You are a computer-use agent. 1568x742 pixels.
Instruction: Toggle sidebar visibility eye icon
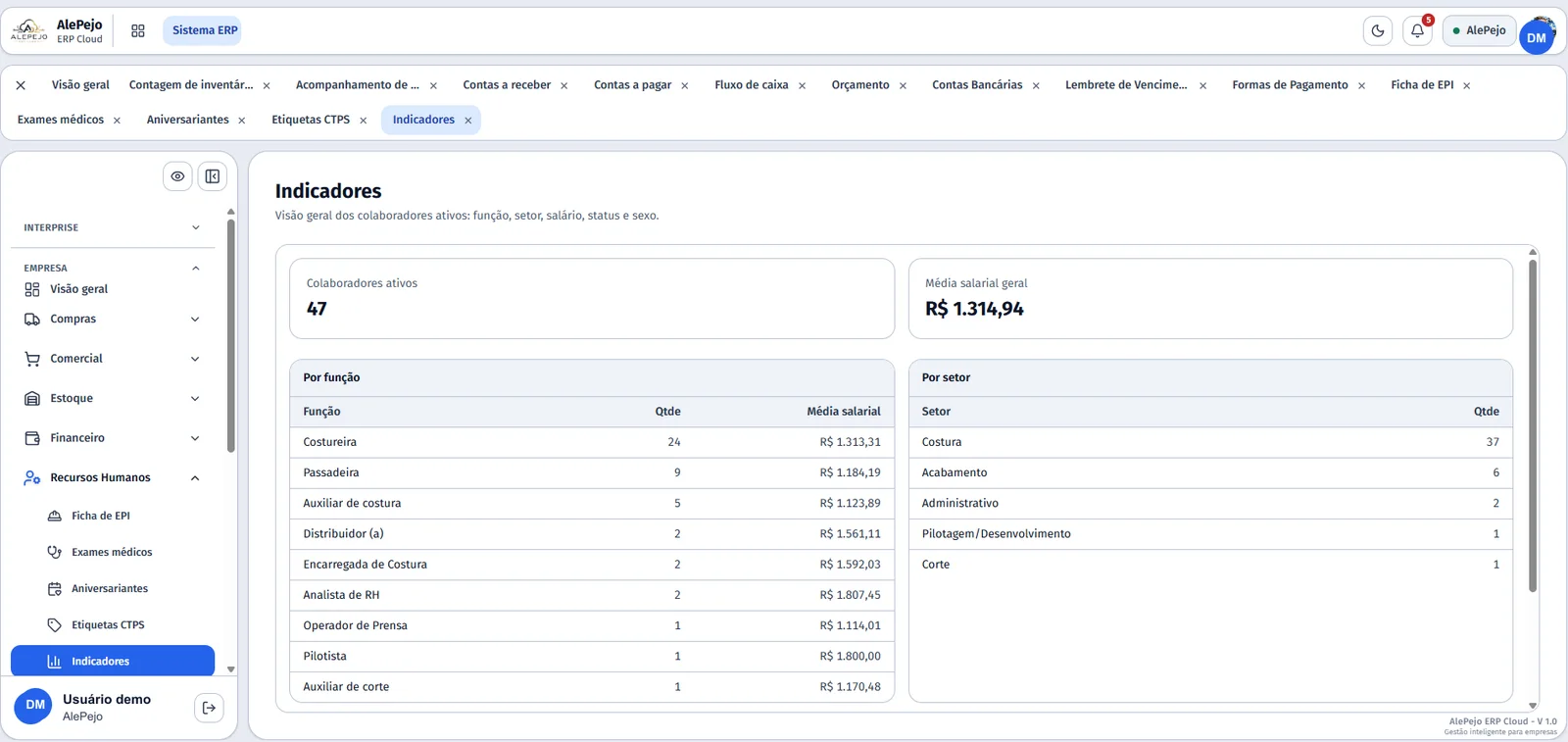[x=177, y=176]
